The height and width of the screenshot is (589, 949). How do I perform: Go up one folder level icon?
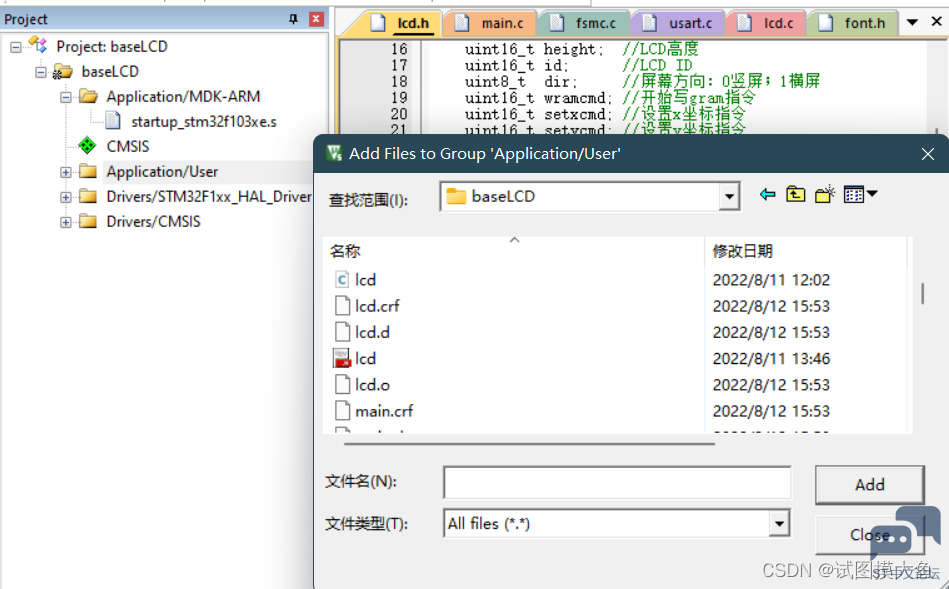click(795, 194)
